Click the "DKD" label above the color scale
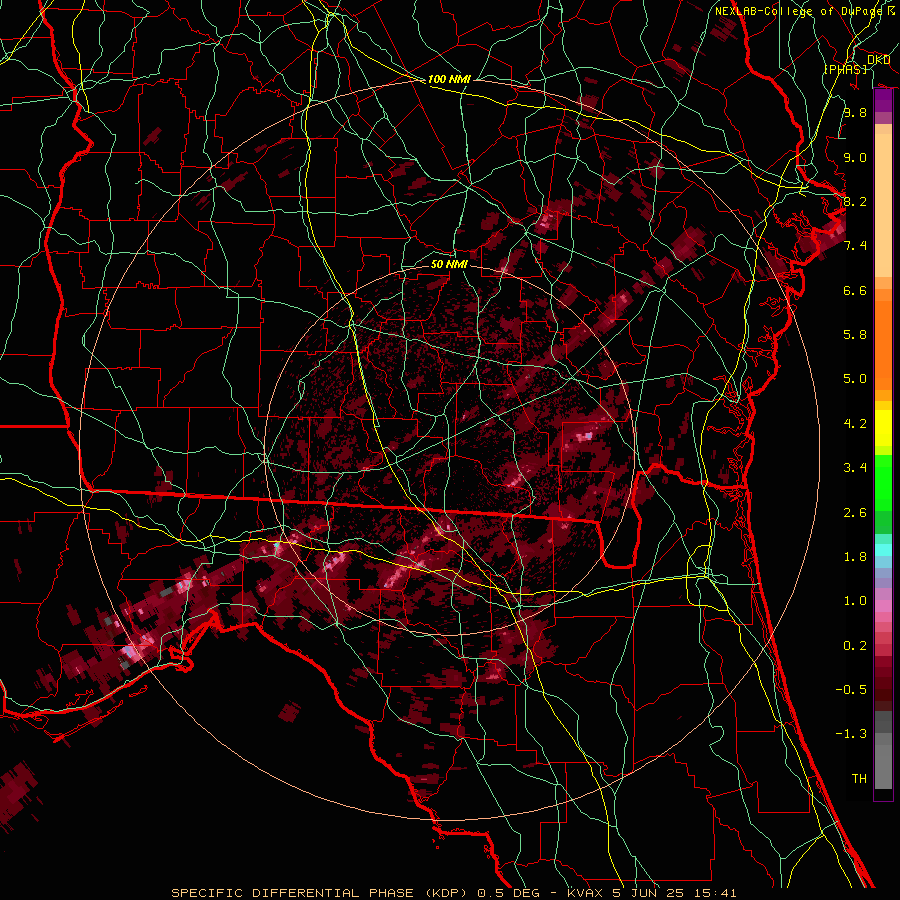900x900 pixels. click(x=878, y=59)
